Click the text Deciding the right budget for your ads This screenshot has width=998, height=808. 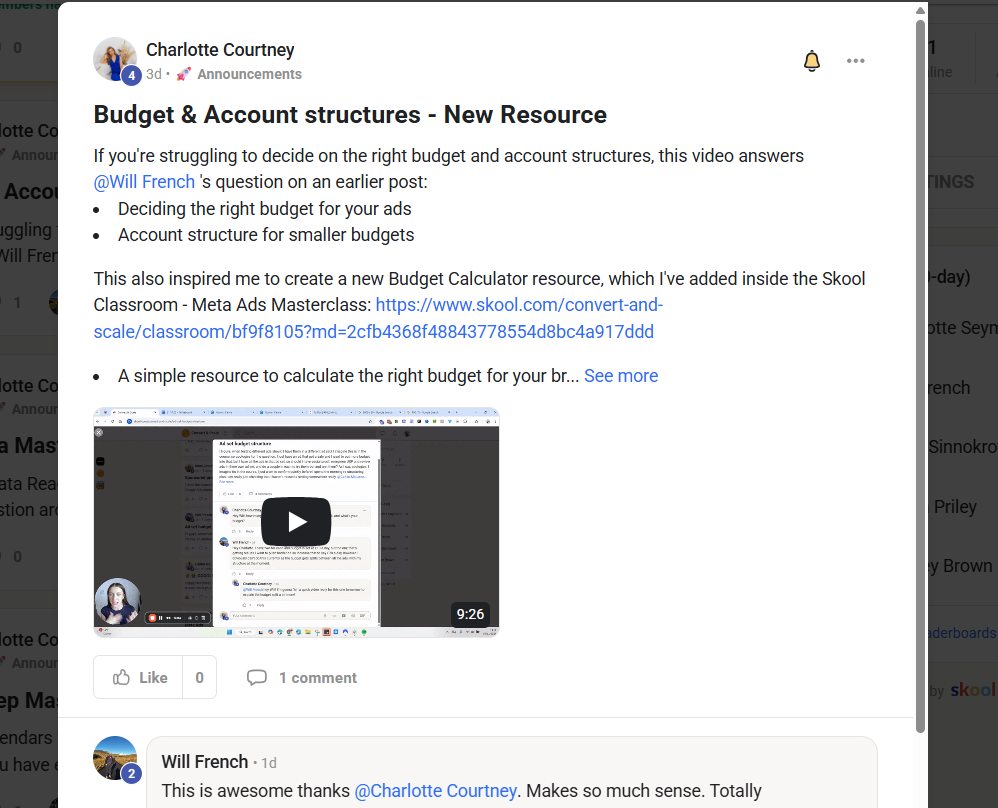tap(265, 209)
